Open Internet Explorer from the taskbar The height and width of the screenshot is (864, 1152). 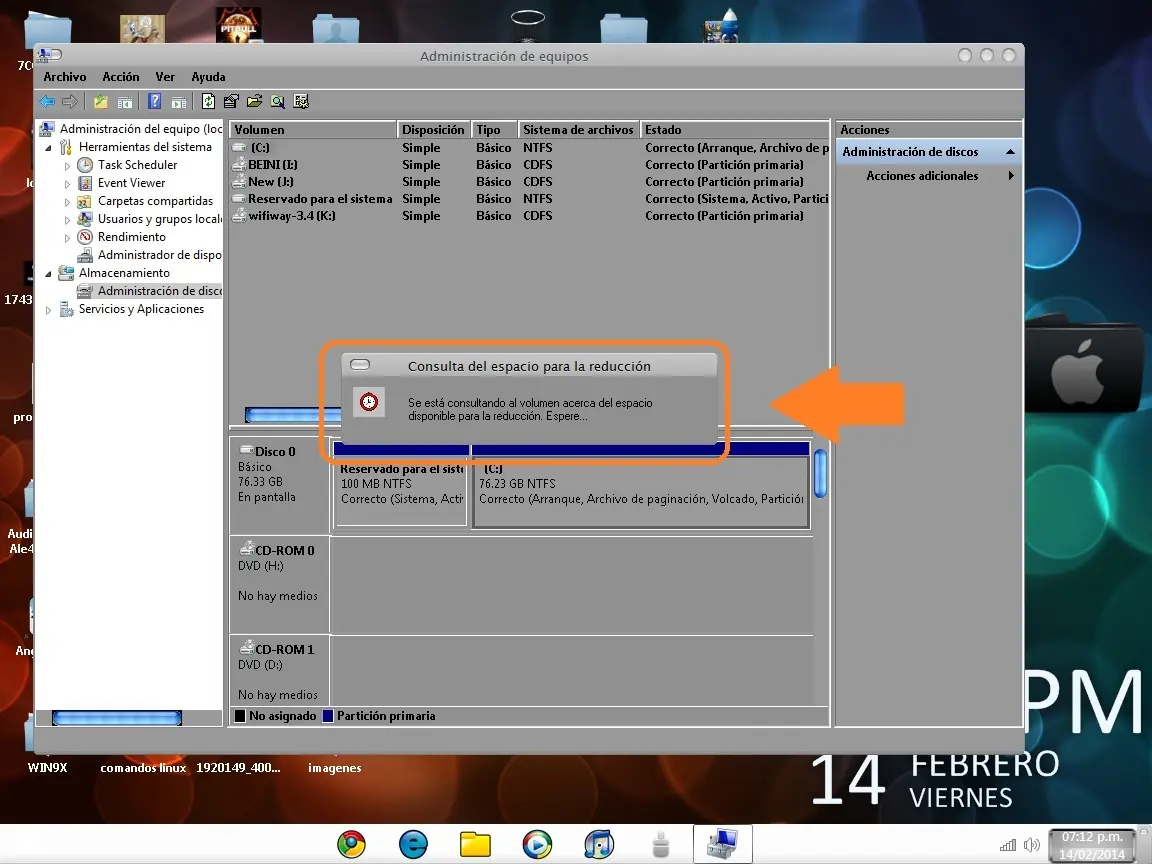coord(413,844)
